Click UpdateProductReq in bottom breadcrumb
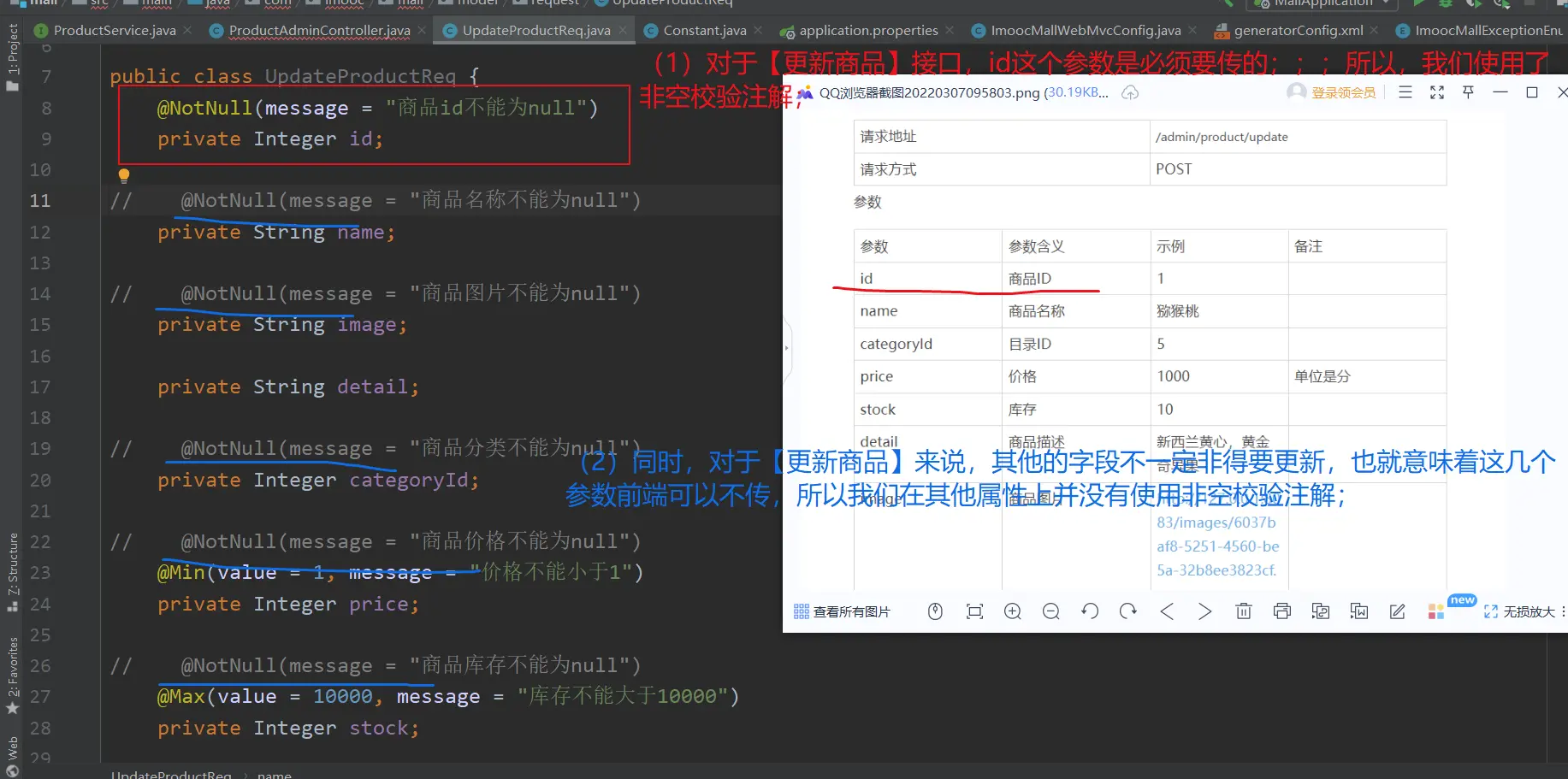Image resolution: width=1568 pixels, height=779 pixels. coord(171,774)
